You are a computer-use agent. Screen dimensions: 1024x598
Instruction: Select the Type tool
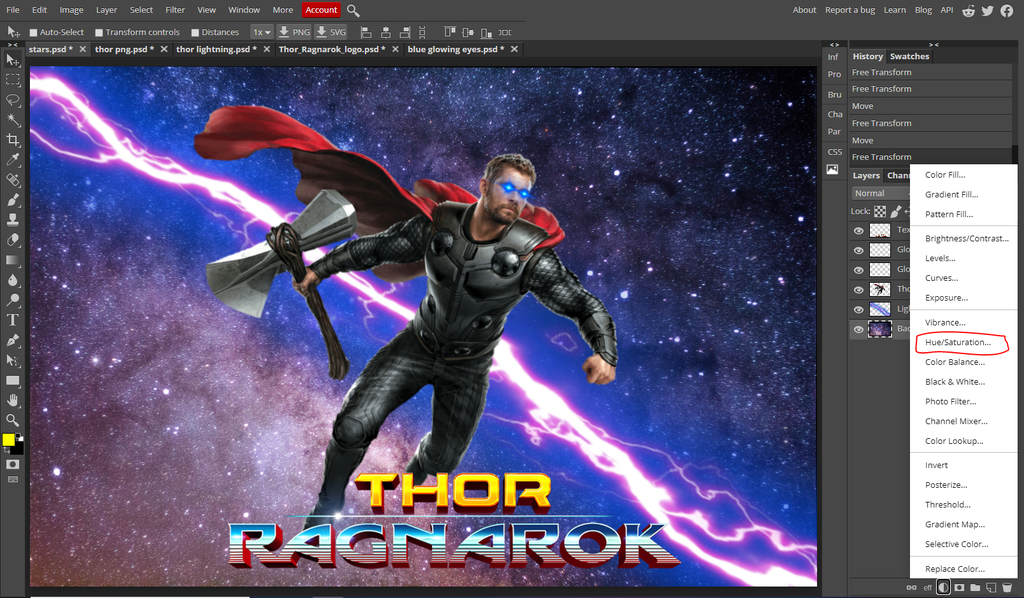coord(13,320)
